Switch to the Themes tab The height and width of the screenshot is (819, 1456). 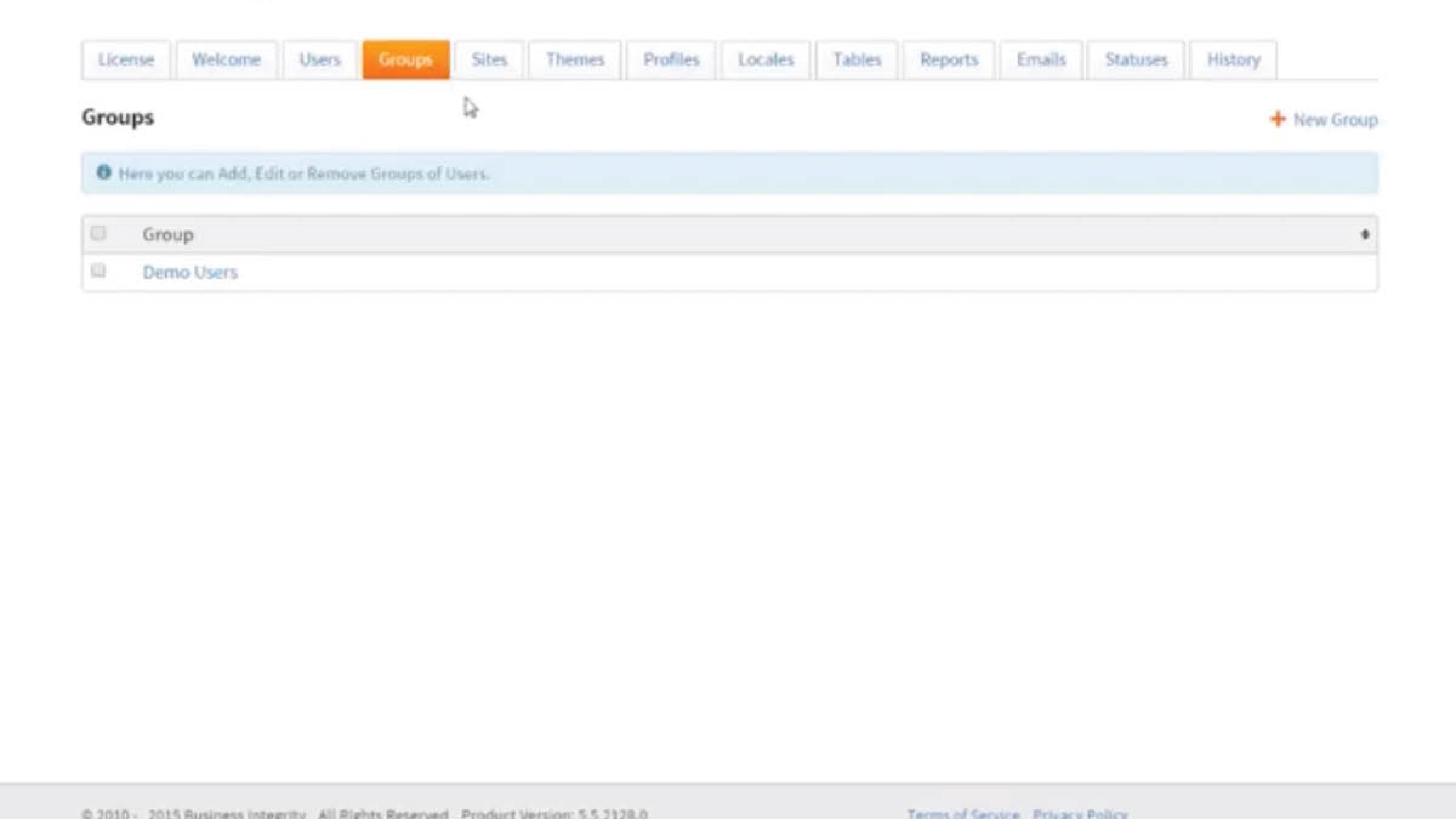tap(575, 60)
